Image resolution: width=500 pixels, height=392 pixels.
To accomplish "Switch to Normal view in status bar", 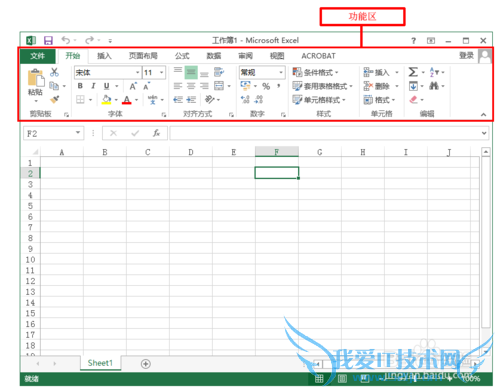I will [x=319, y=378].
